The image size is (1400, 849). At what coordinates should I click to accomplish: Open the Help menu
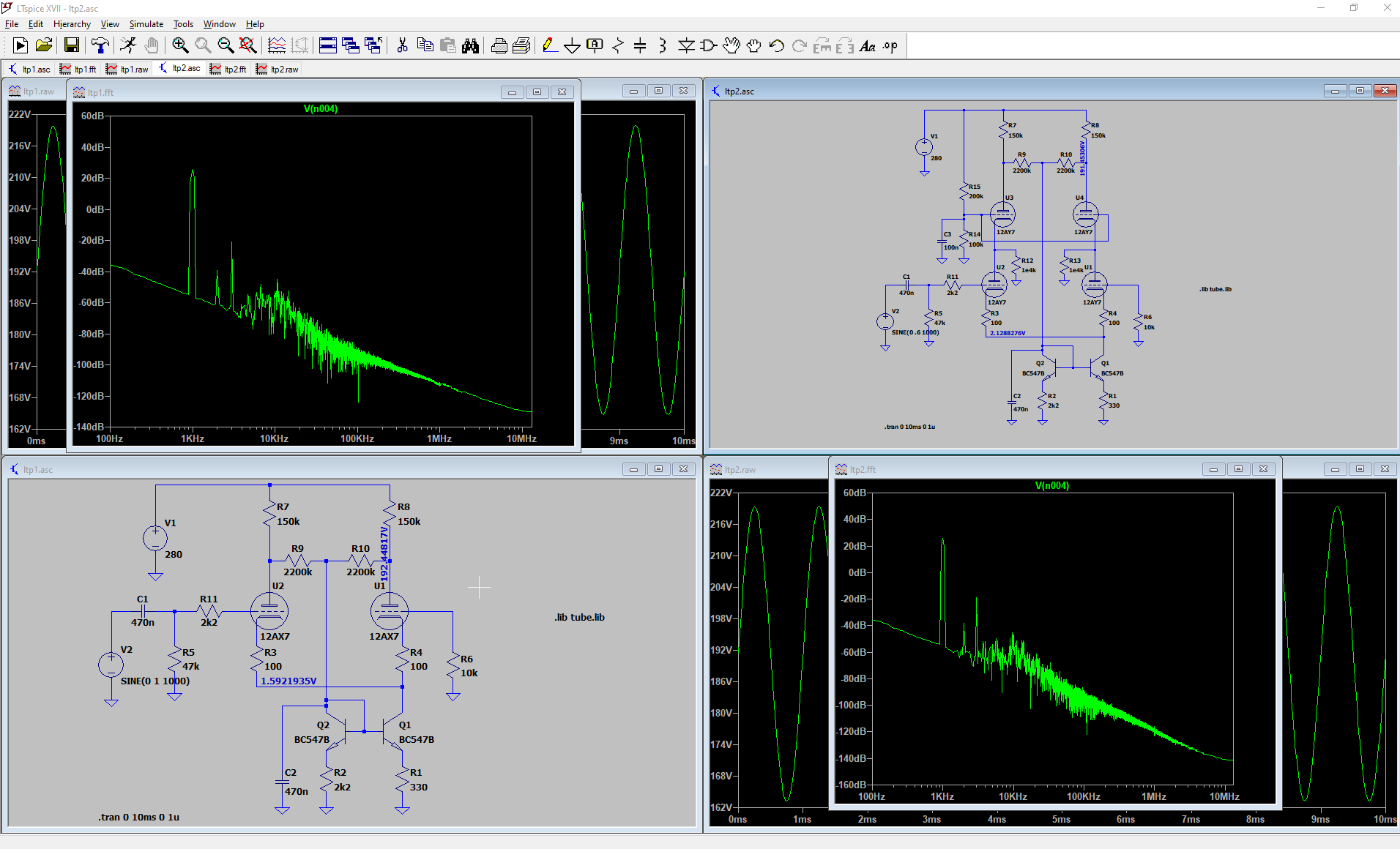(x=255, y=24)
